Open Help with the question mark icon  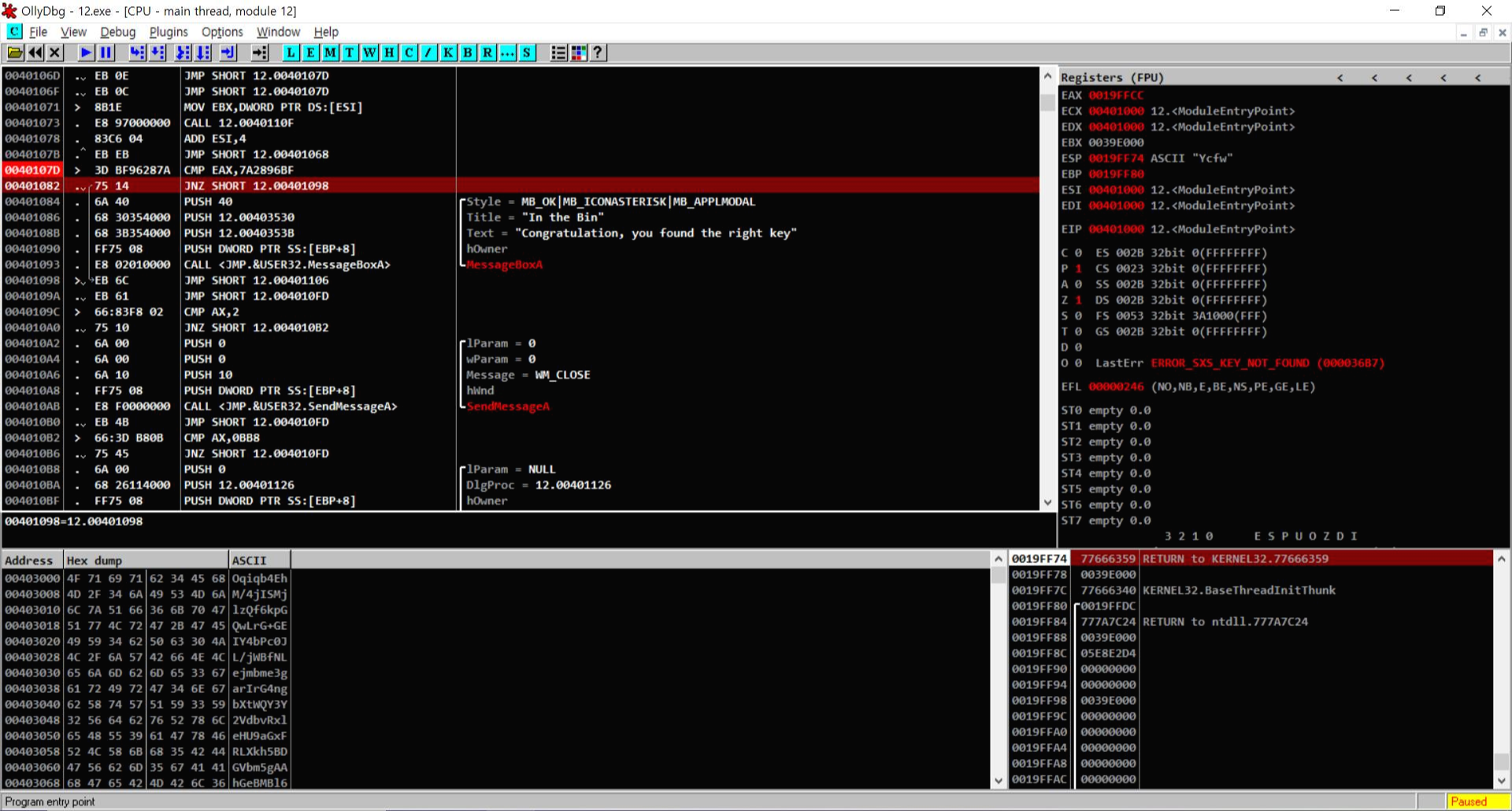pos(598,53)
